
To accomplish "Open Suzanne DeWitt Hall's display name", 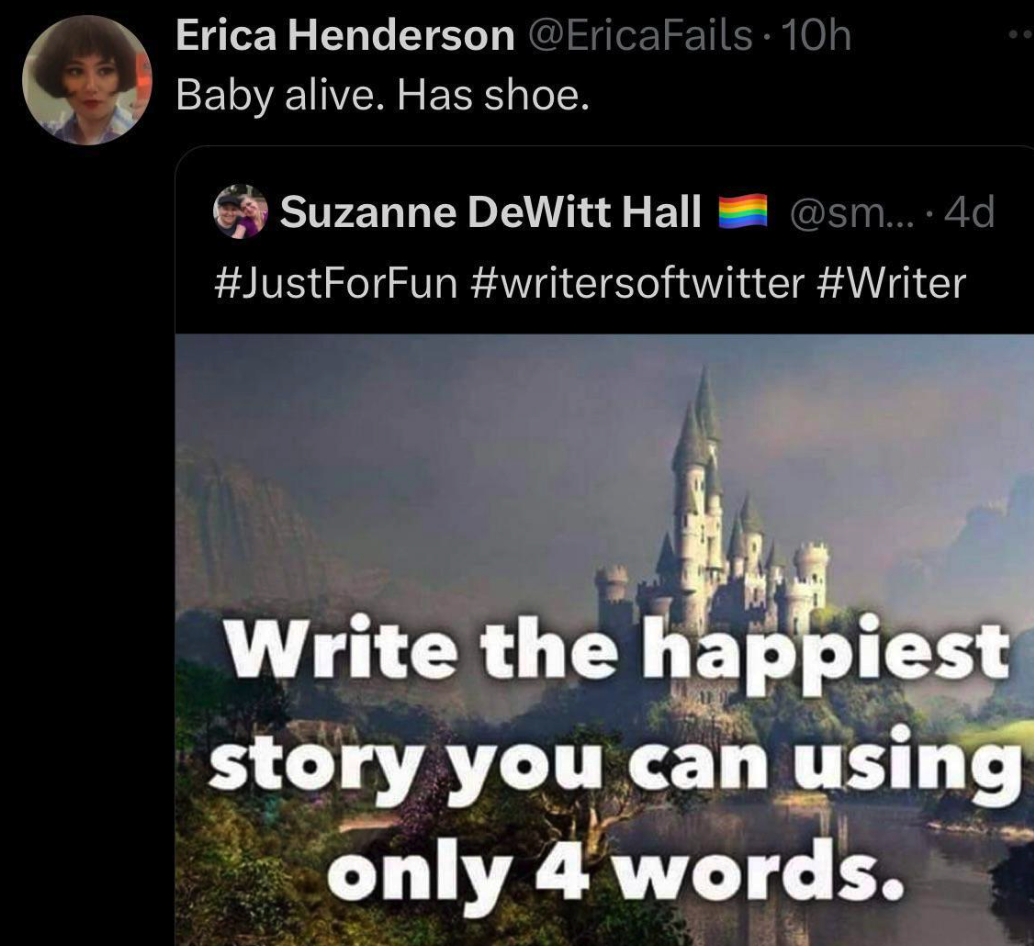I will (x=491, y=212).
